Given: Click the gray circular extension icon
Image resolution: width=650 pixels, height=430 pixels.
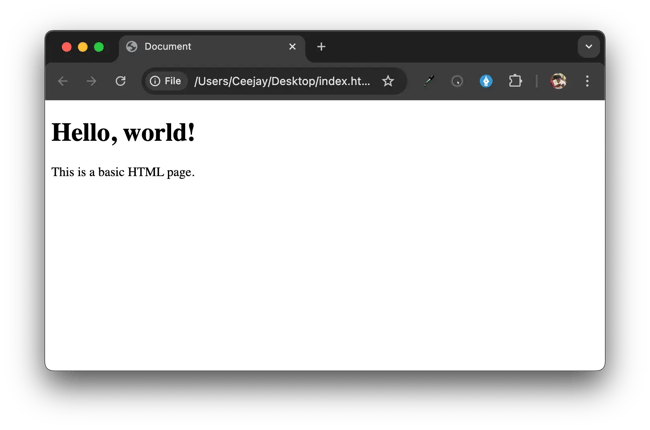Looking at the screenshot, I should tap(457, 81).
